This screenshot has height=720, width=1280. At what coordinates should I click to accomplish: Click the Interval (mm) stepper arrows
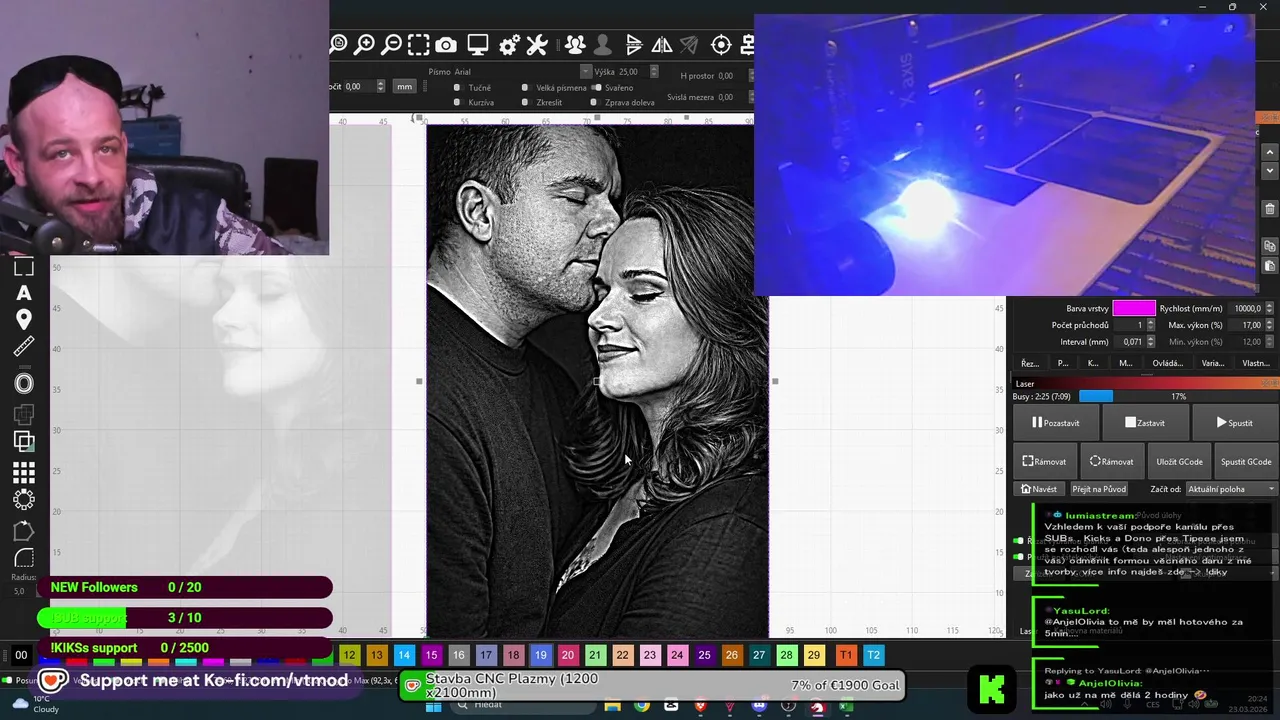click(1150, 341)
